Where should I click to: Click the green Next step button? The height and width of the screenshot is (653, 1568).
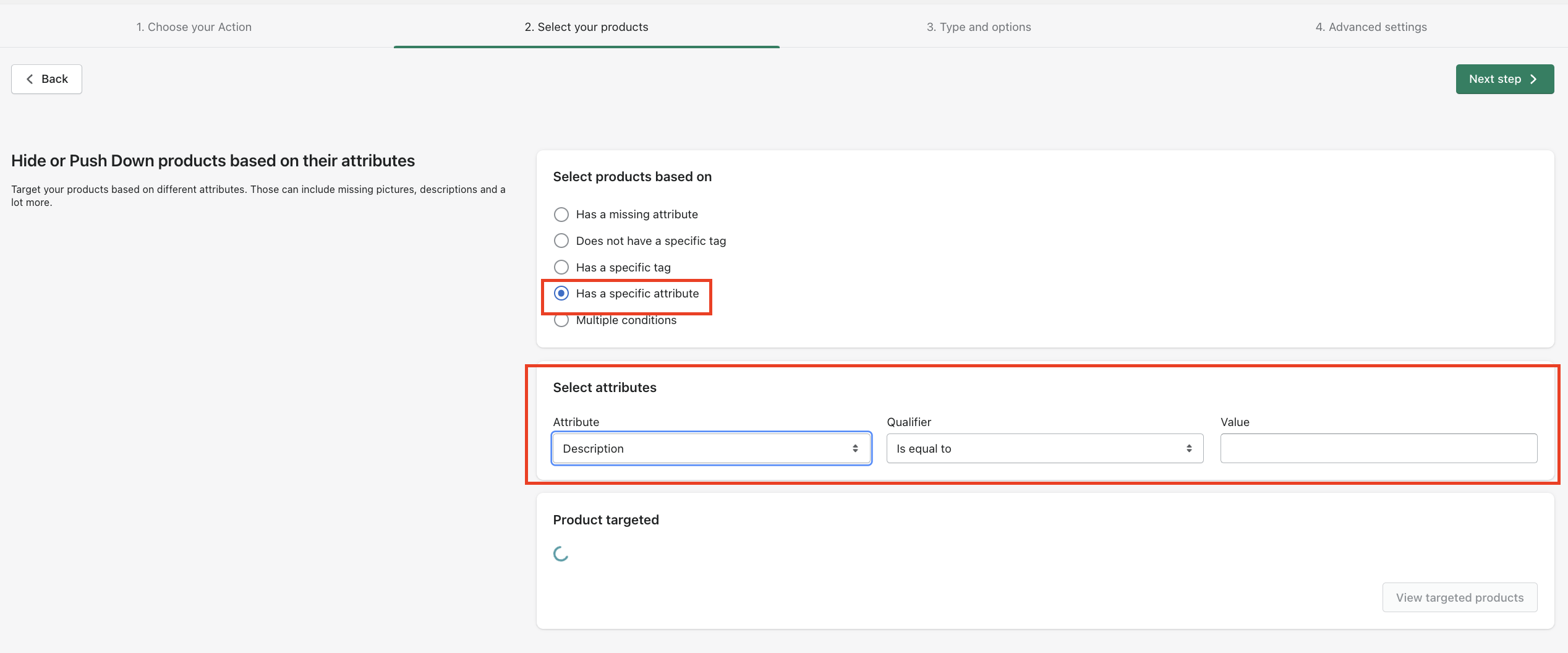1504,79
